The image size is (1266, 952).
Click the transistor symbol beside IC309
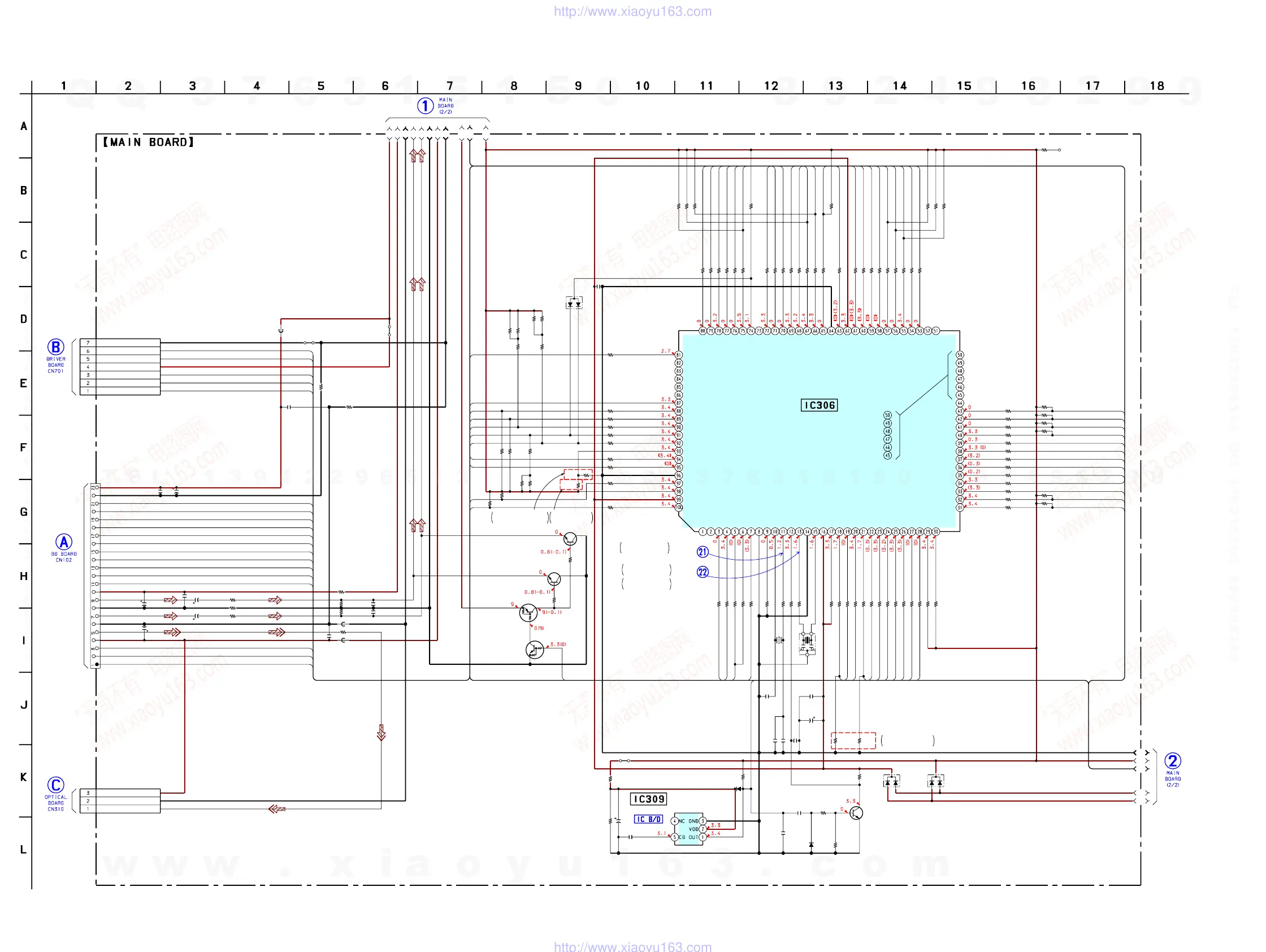coord(856,813)
